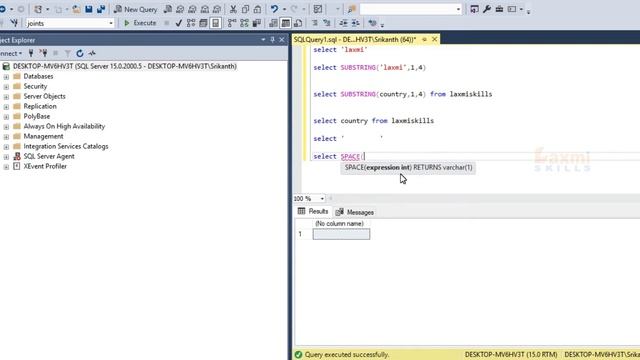This screenshot has height=360, width=640.
Task: Select Always On High Availability folder
Action: [x=64, y=126]
